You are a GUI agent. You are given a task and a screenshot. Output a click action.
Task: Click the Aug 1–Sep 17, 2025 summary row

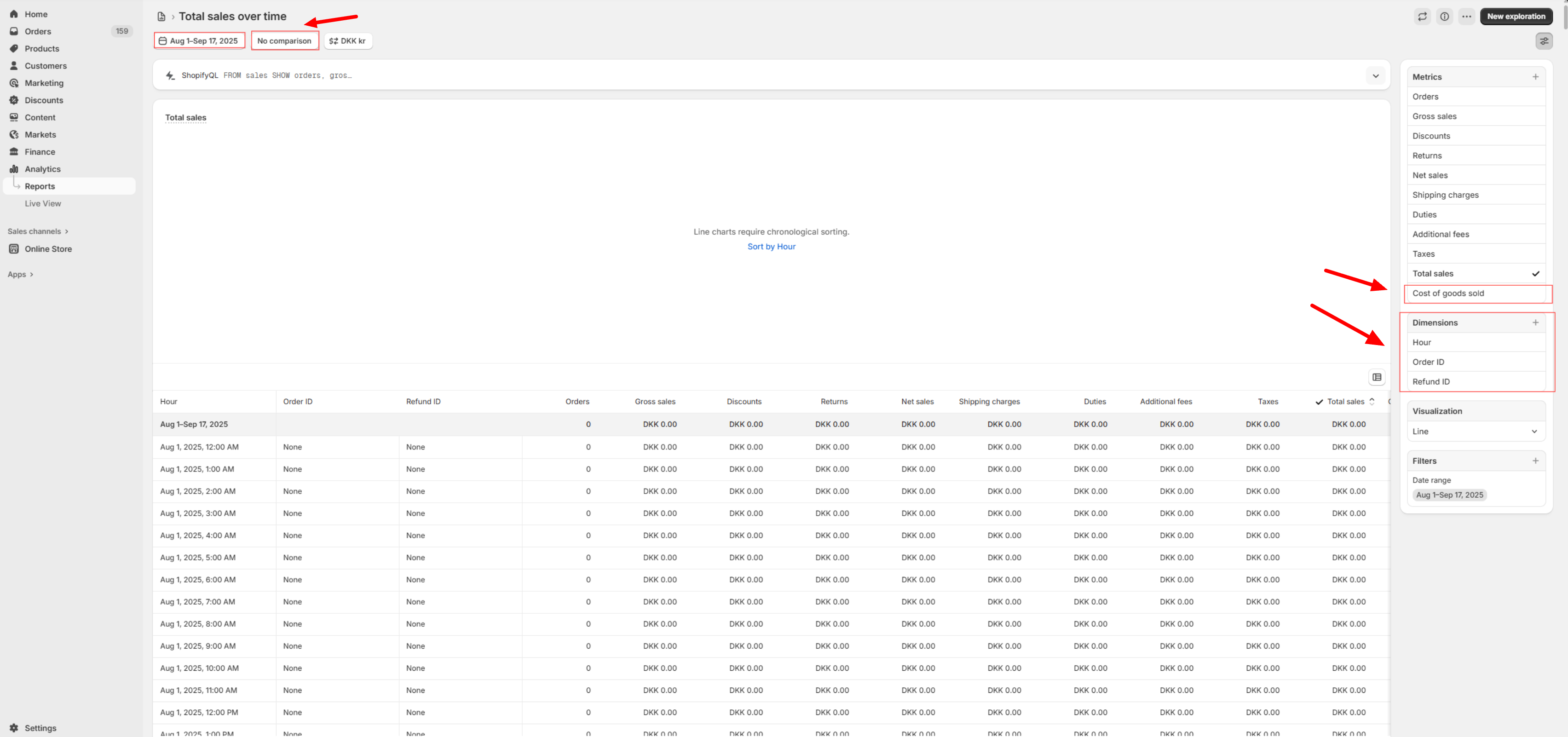771,424
